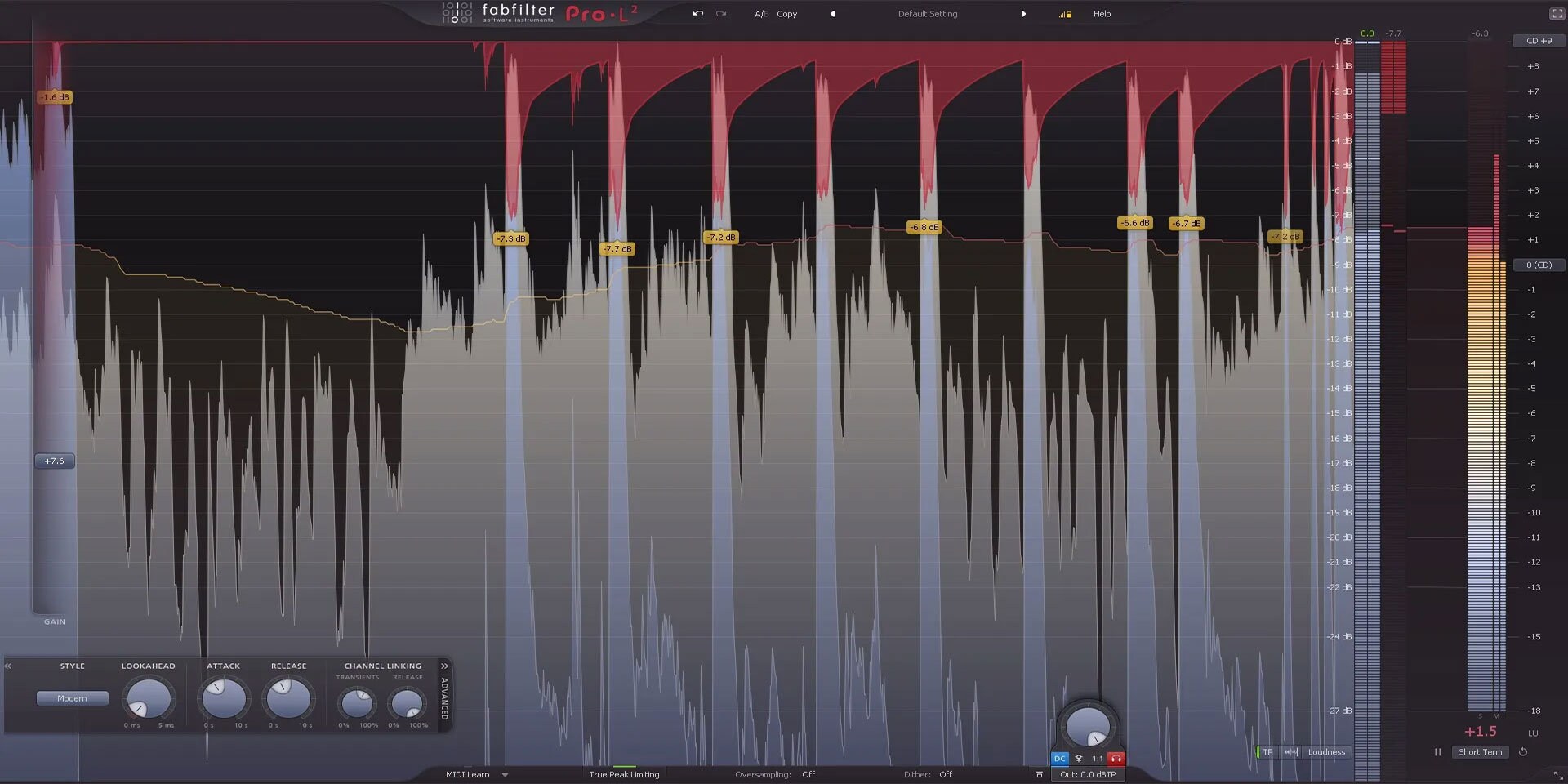Viewport: 1568px width, 784px height.
Task: Click the compact view icon near Out
Action: (1039, 774)
